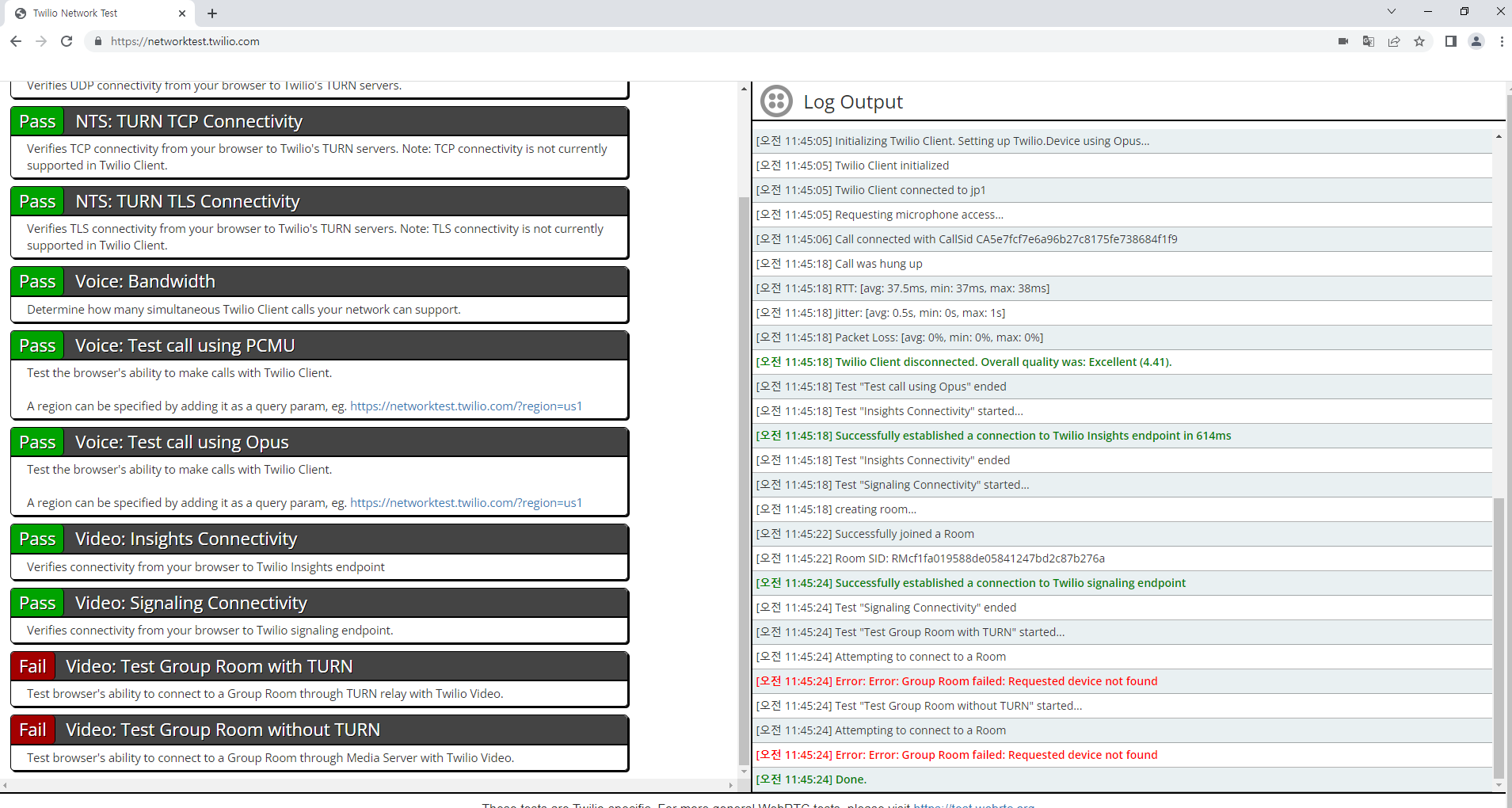Open the profile avatar menu
This screenshot has width=1512, height=808.
(x=1476, y=41)
